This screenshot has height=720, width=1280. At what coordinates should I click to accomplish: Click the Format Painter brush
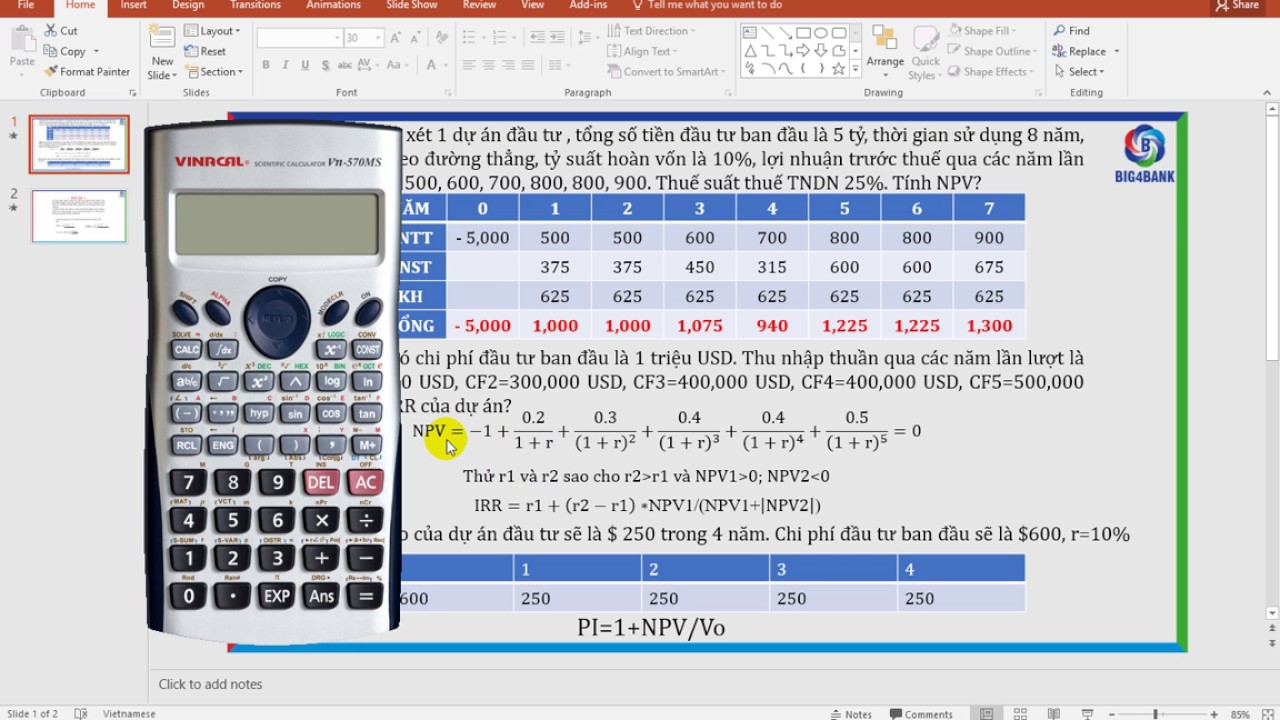(x=51, y=72)
